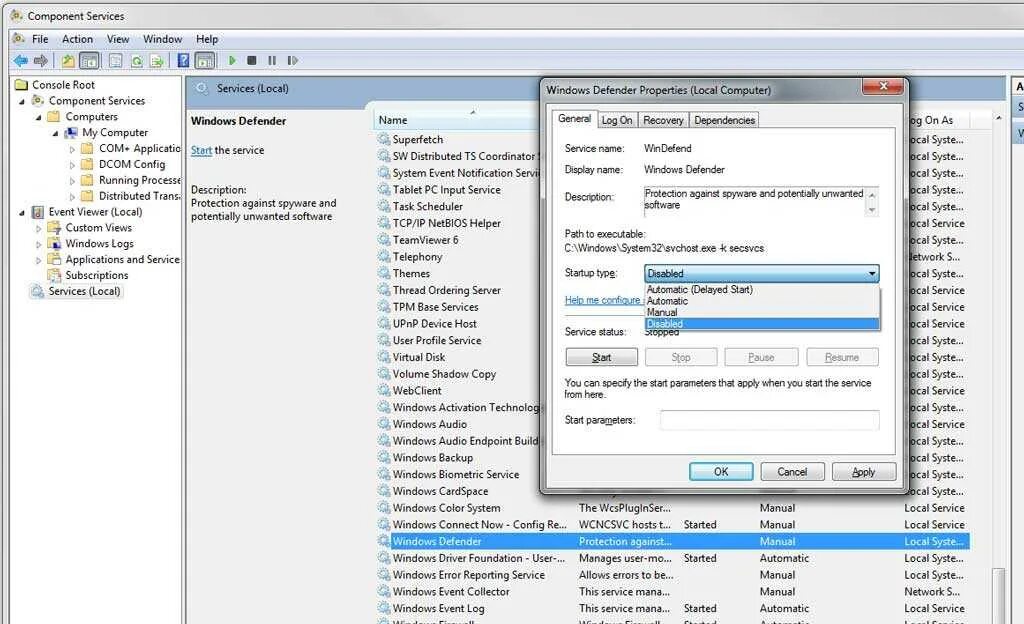1024x624 pixels.
Task: Open Properties from the toolbar icon
Action: tap(116, 61)
